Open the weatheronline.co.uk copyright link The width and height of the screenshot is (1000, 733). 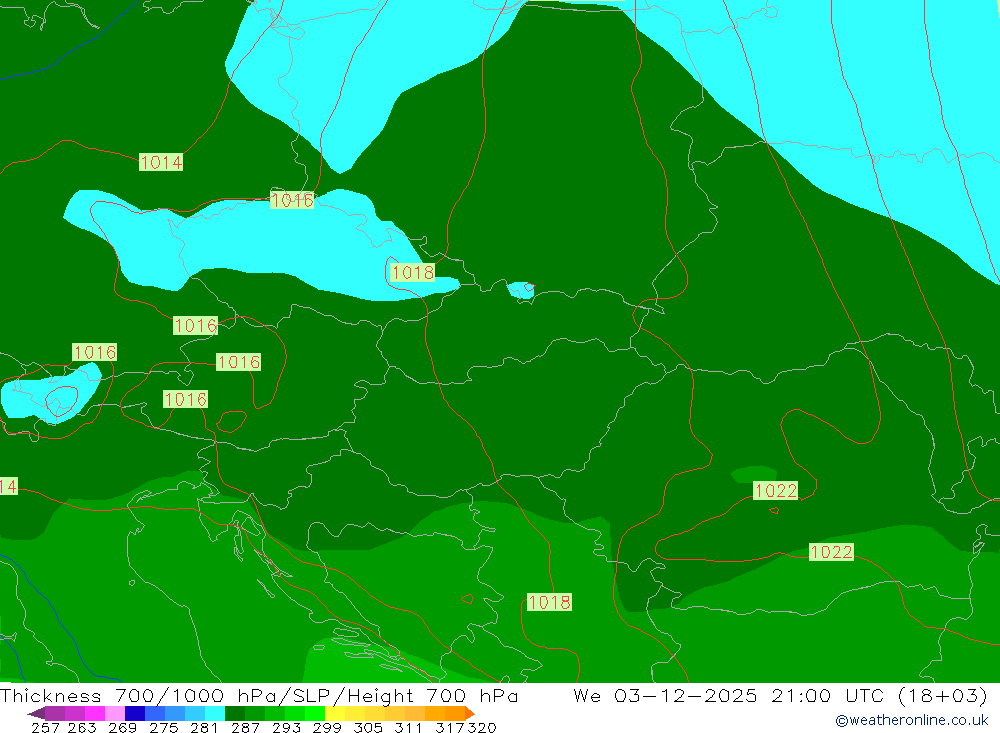(x=911, y=720)
